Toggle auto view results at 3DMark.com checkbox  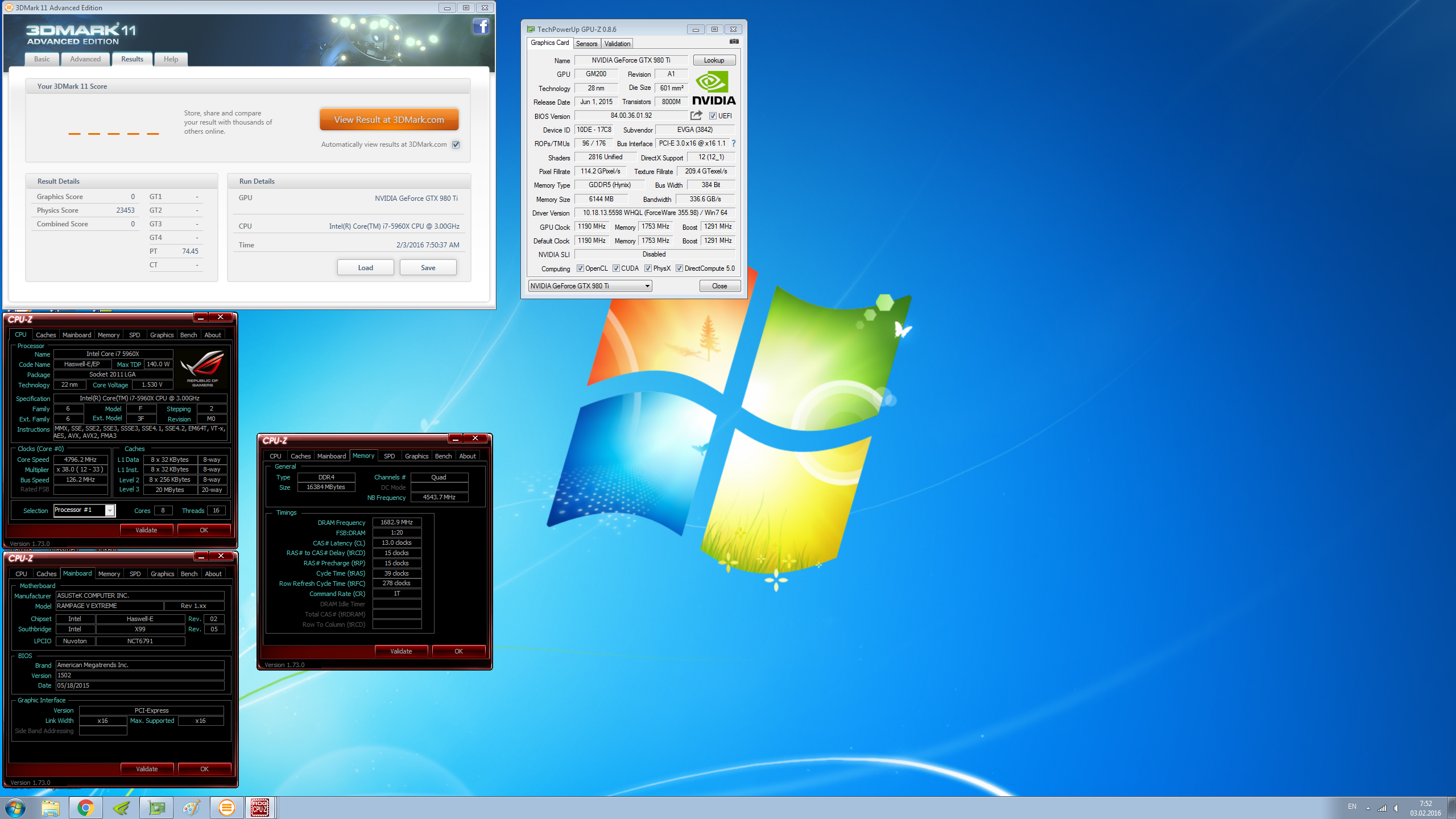click(x=456, y=144)
